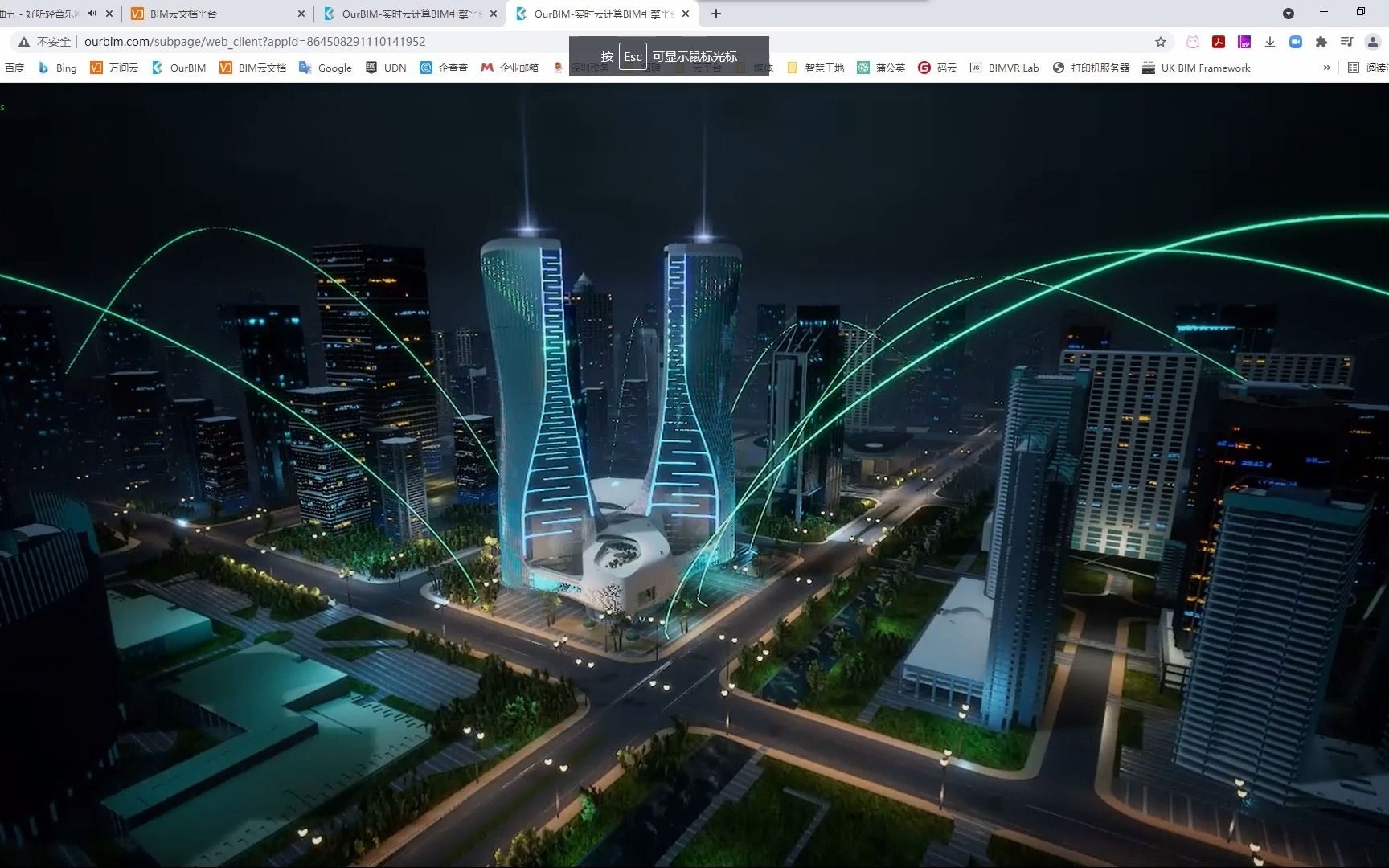The image size is (1389, 868).
Task: Open the BIM云文档 bookmark
Action: click(252, 68)
